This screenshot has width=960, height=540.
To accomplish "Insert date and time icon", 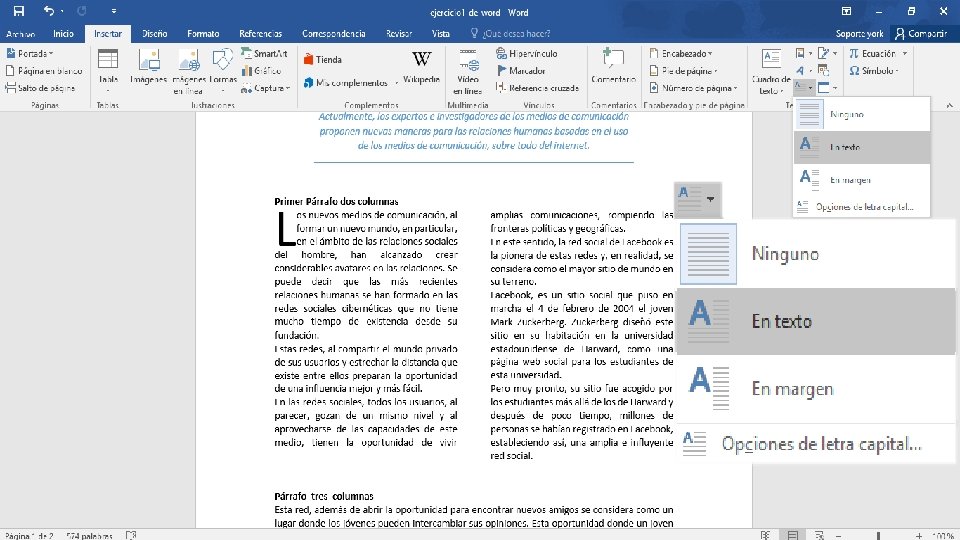I will click(823, 70).
